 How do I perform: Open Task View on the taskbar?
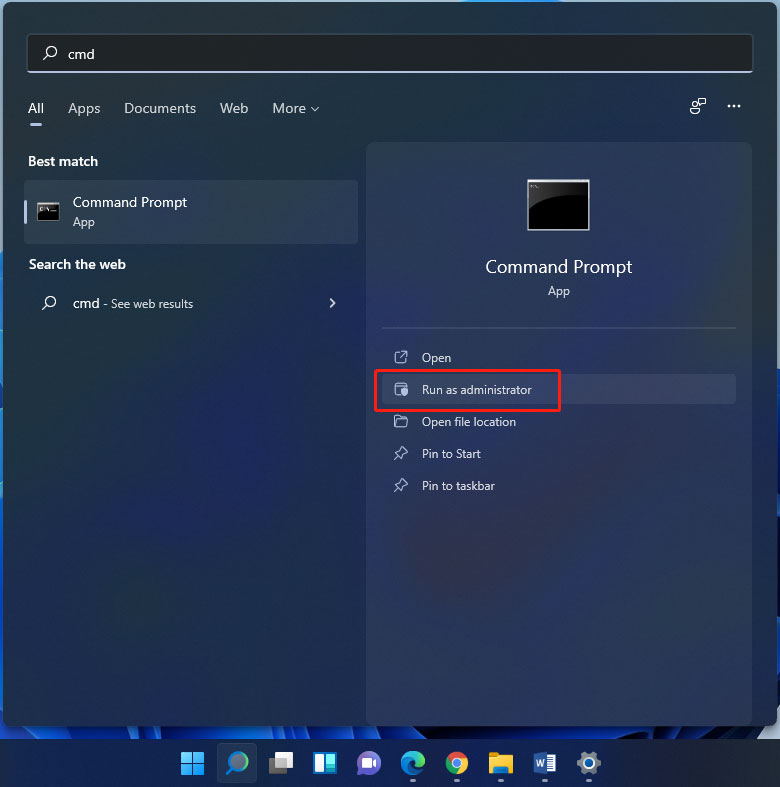click(x=281, y=764)
